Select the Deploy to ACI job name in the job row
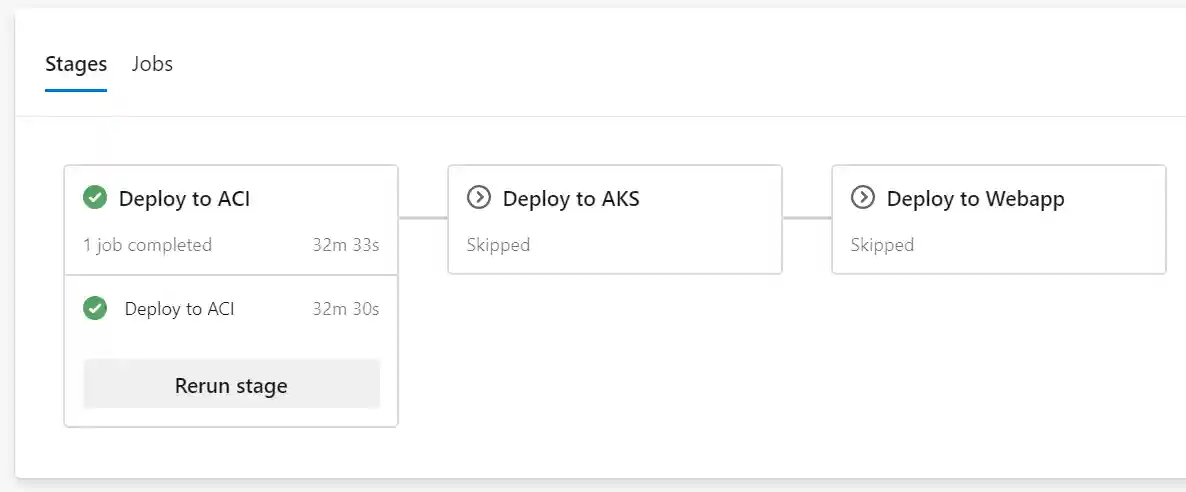1186x492 pixels. [x=179, y=309]
